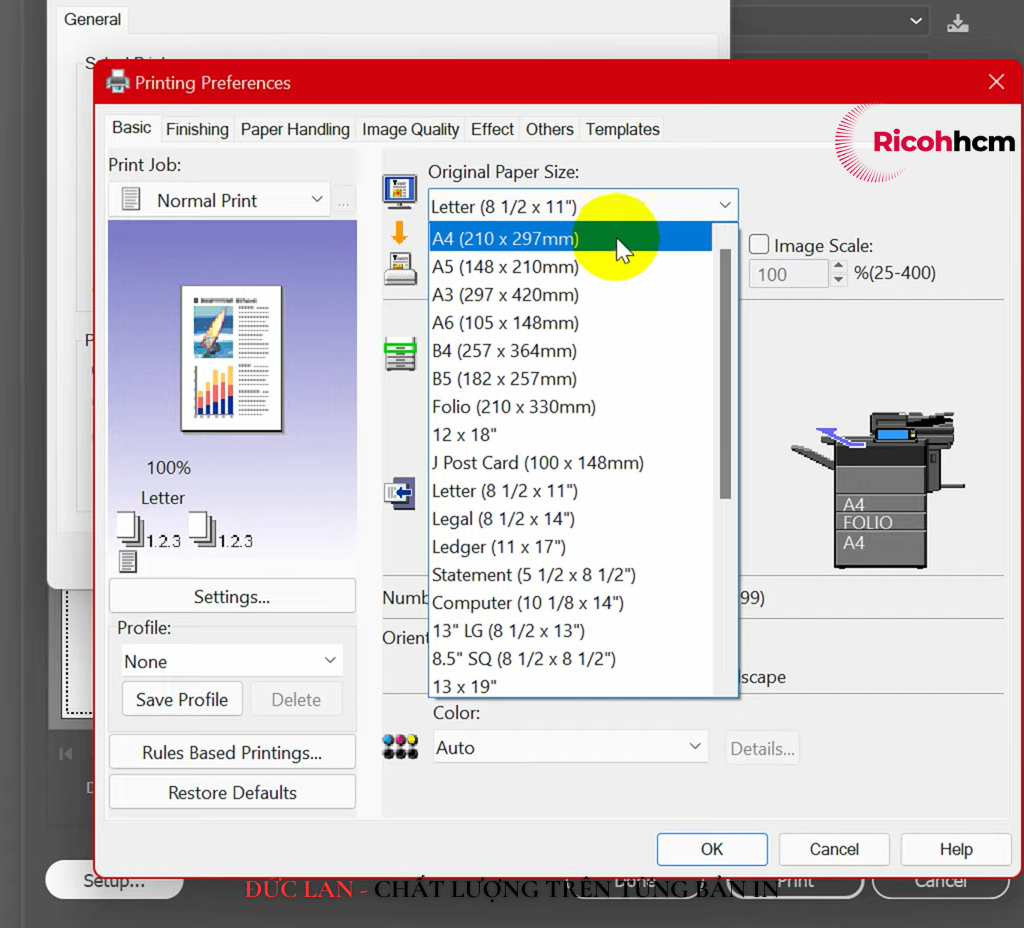Collapse the Original Paper Size combo box
This screenshot has height=928, width=1024.
(725, 206)
